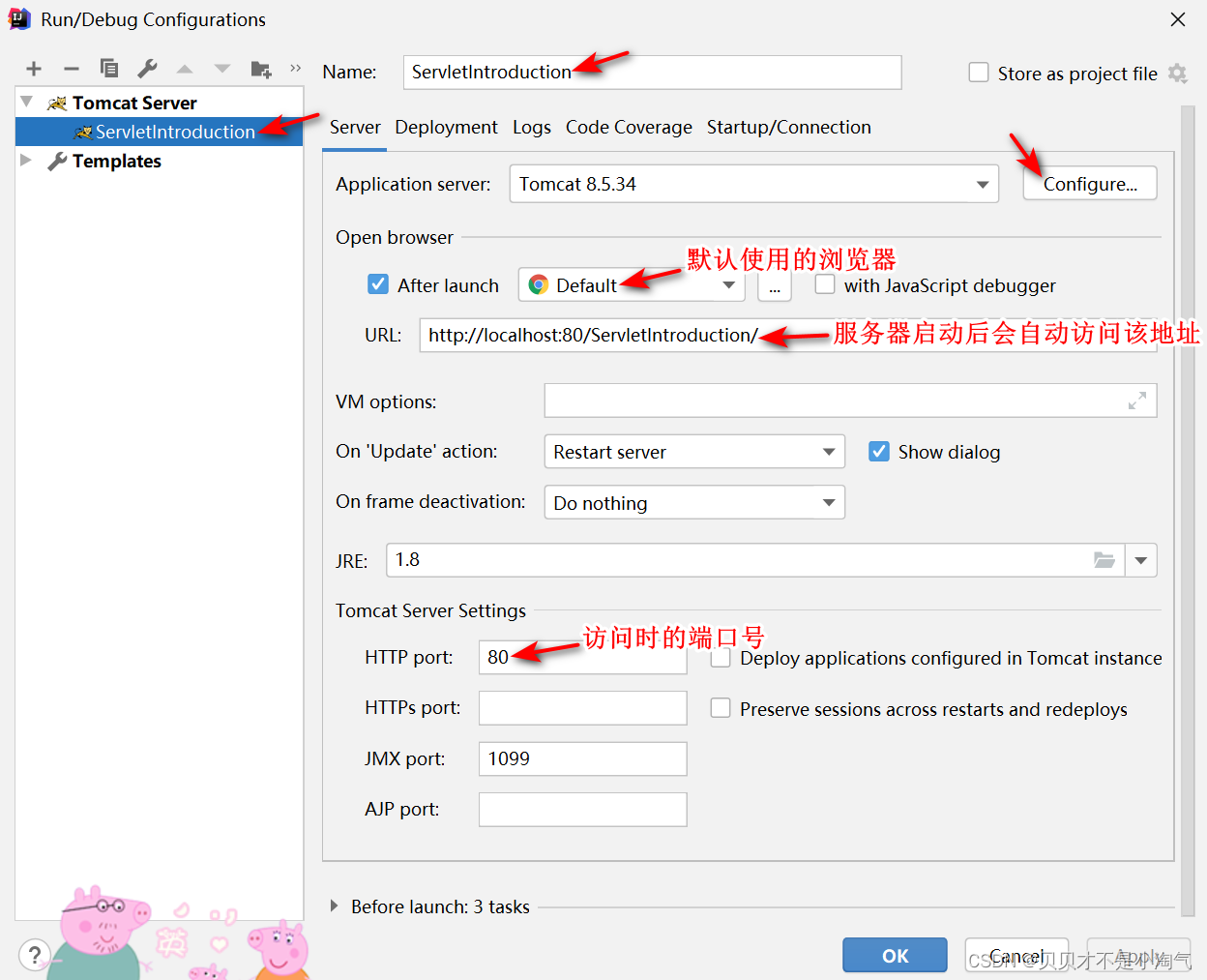Add new configuration with plus icon
This screenshot has width=1207, height=980.
(x=34, y=69)
